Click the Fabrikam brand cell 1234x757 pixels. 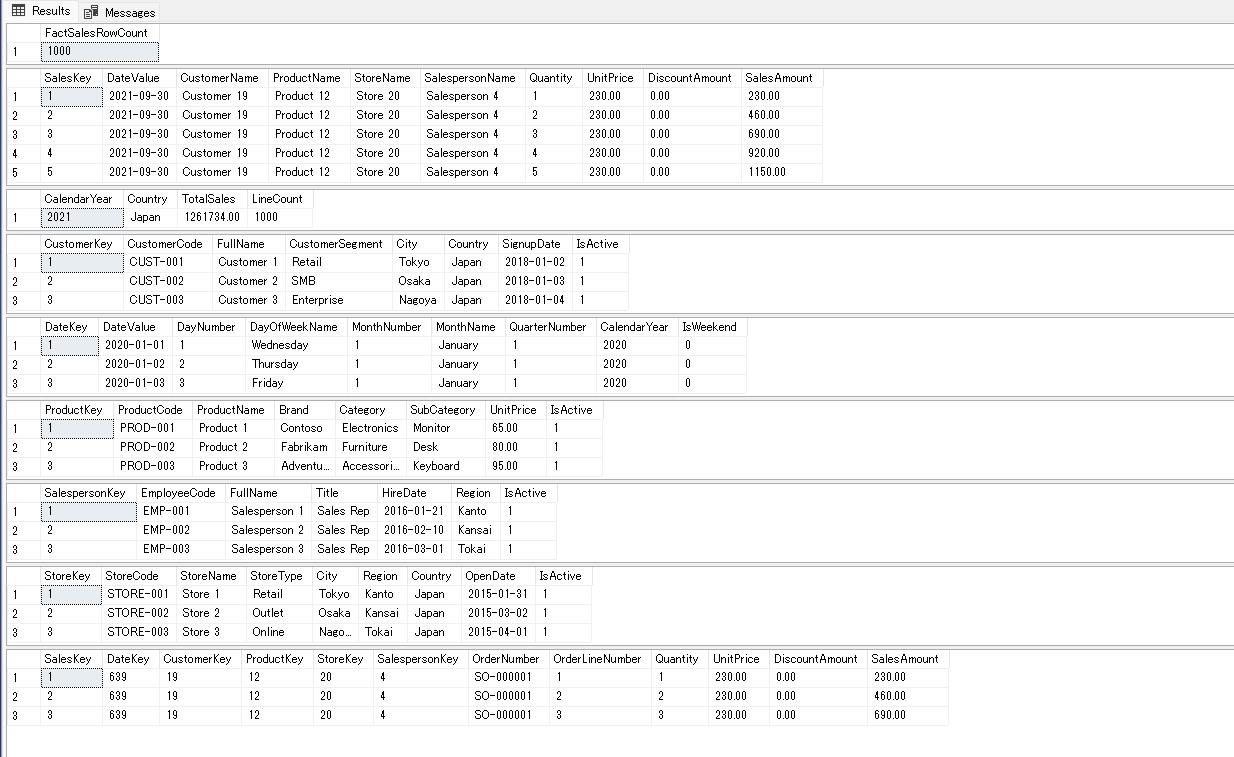tap(305, 447)
